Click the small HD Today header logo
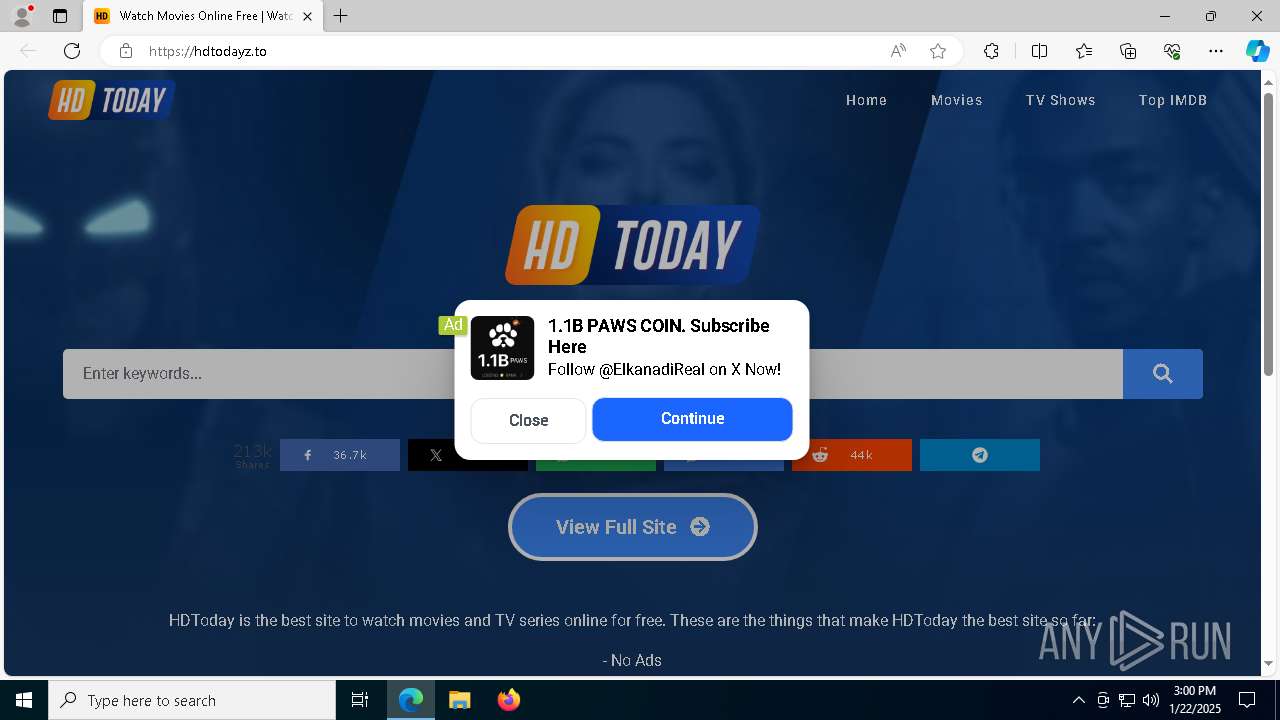 pos(111,100)
